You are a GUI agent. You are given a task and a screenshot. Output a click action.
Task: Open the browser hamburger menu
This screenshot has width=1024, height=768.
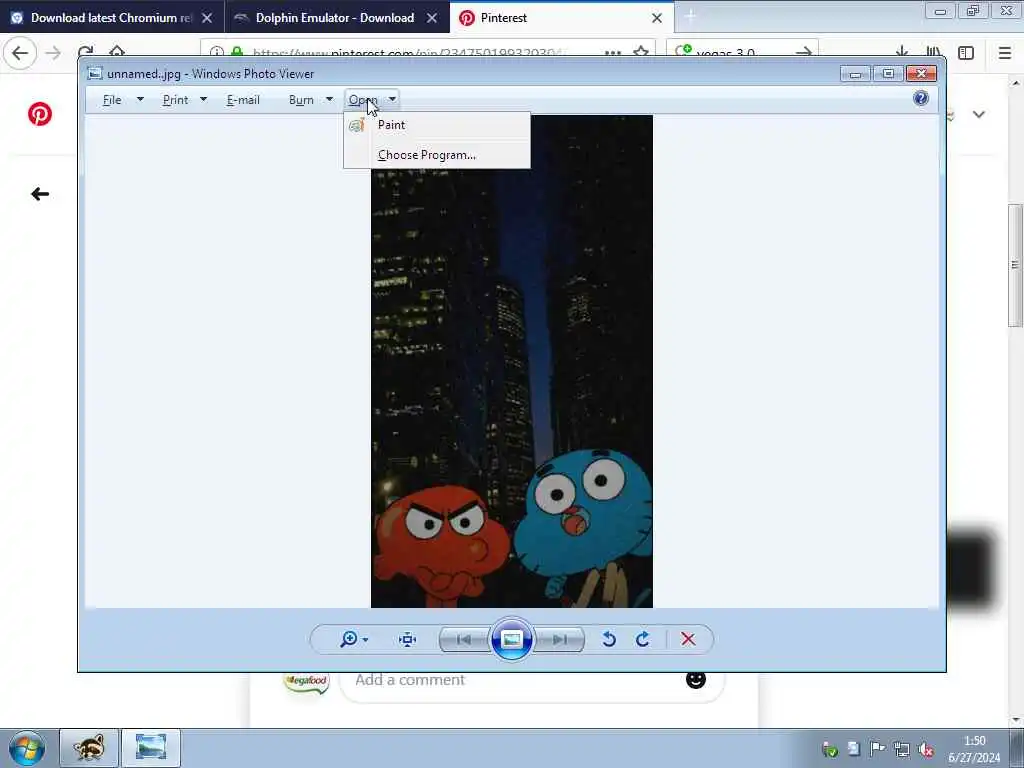[1005, 53]
